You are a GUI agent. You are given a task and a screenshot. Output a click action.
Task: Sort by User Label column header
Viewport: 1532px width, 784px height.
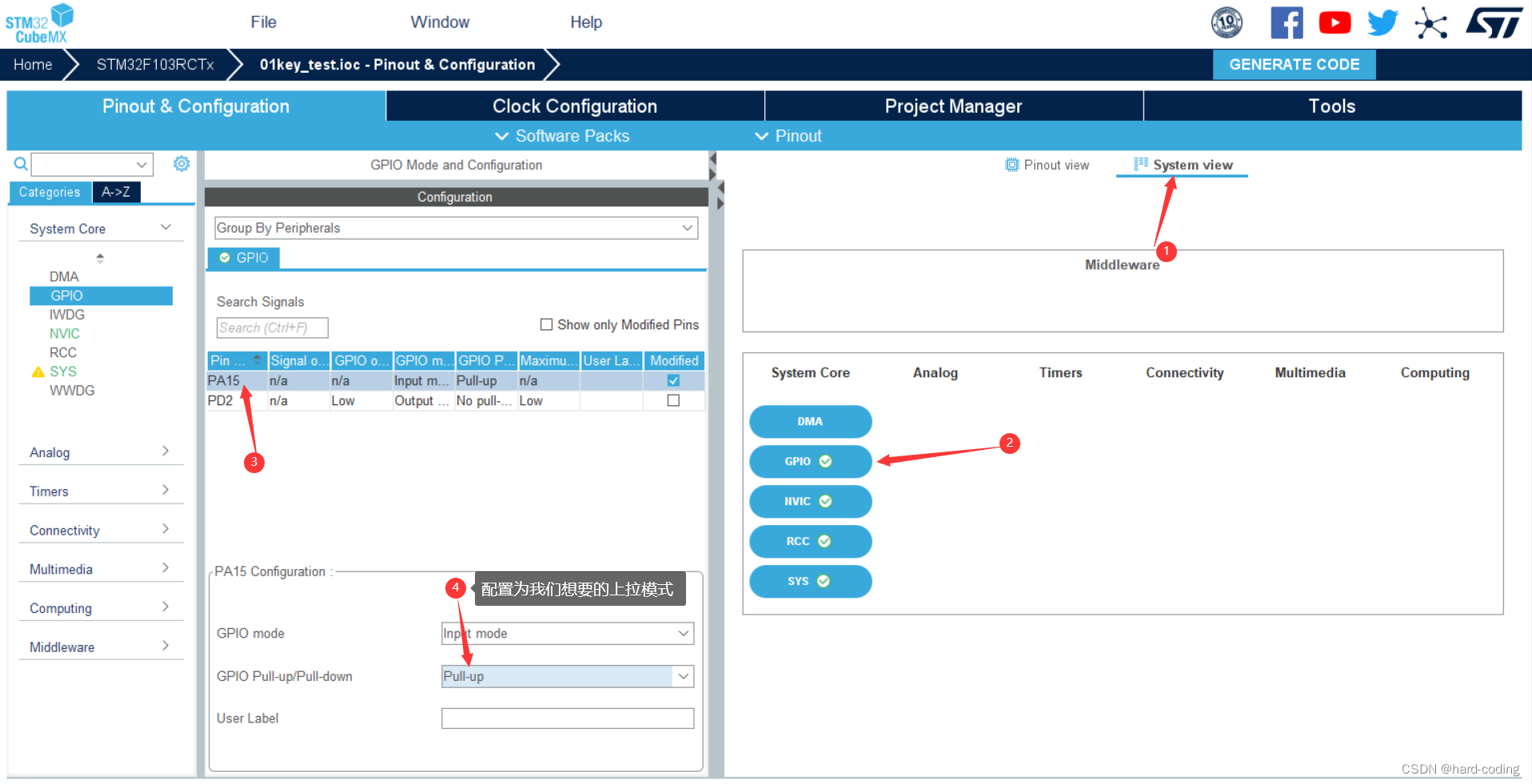click(612, 360)
